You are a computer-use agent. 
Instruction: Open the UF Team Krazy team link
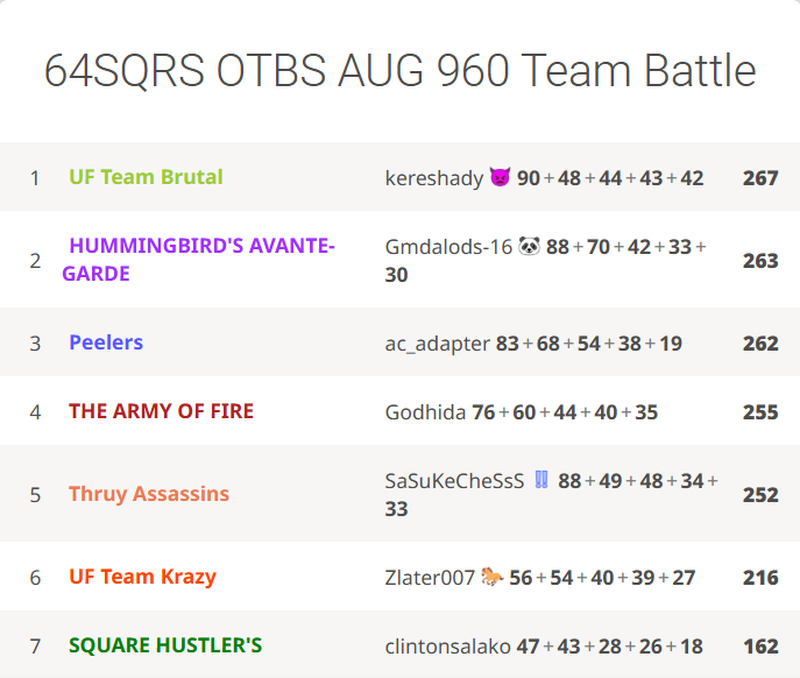142,577
